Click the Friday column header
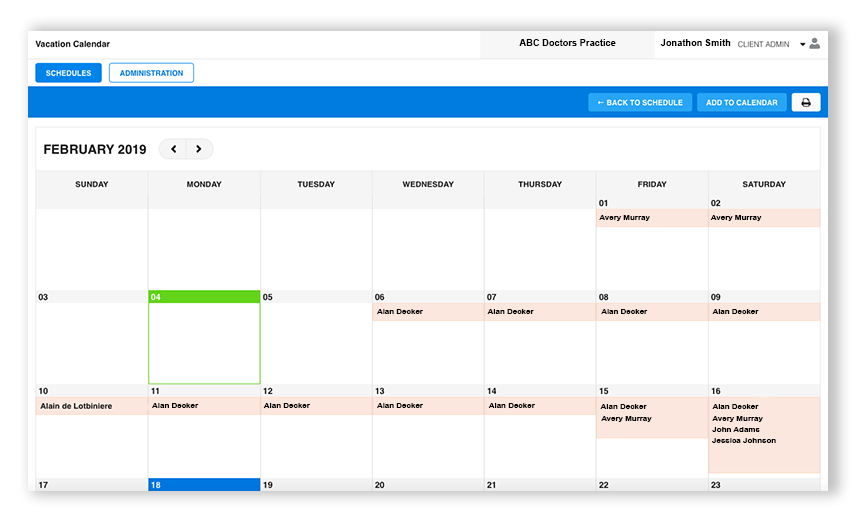The image size is (861, 522). (x=652, y=184)
